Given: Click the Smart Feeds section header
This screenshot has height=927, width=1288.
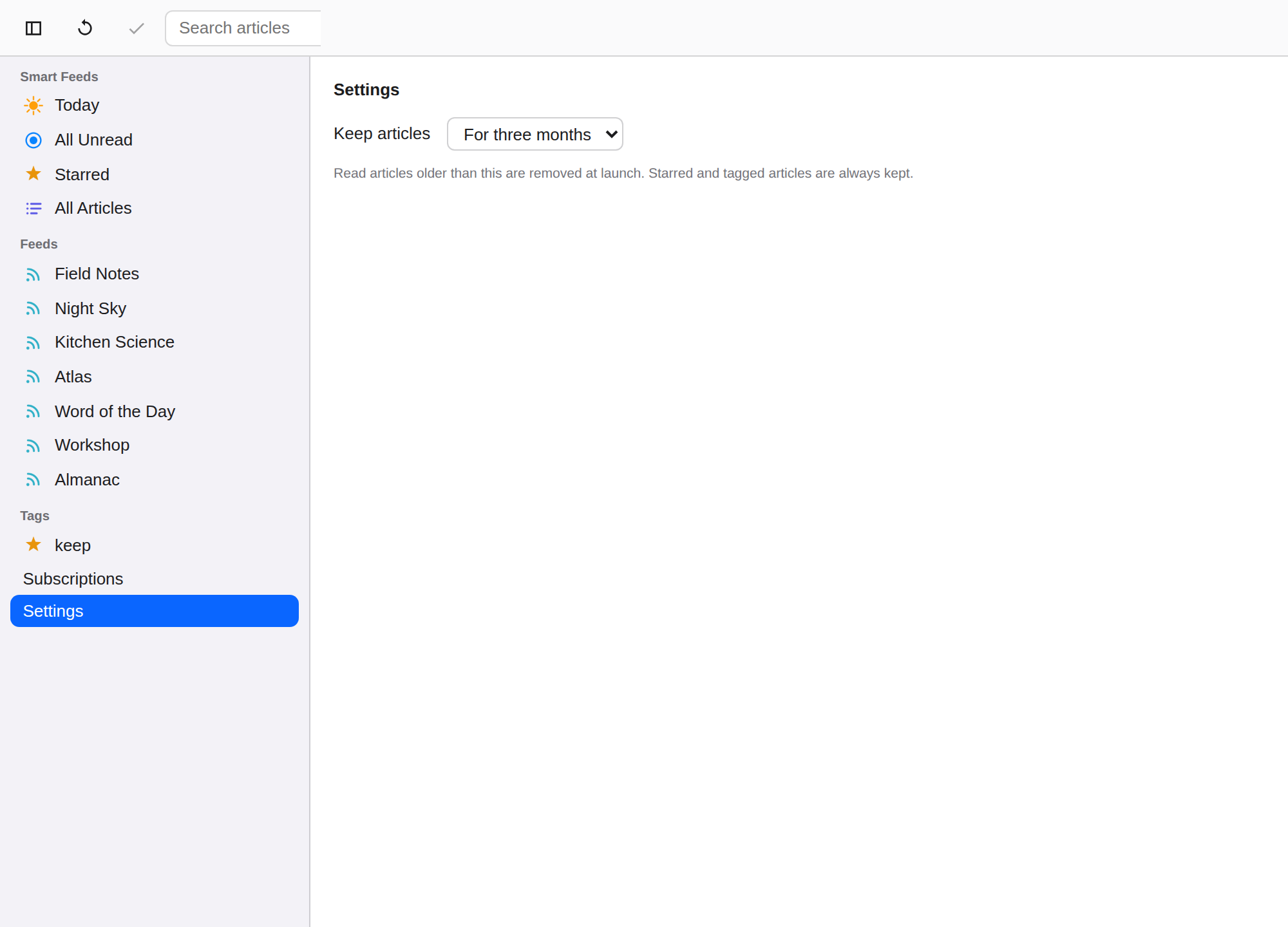Looking at the screenshot, I should [x=59, y=77].
